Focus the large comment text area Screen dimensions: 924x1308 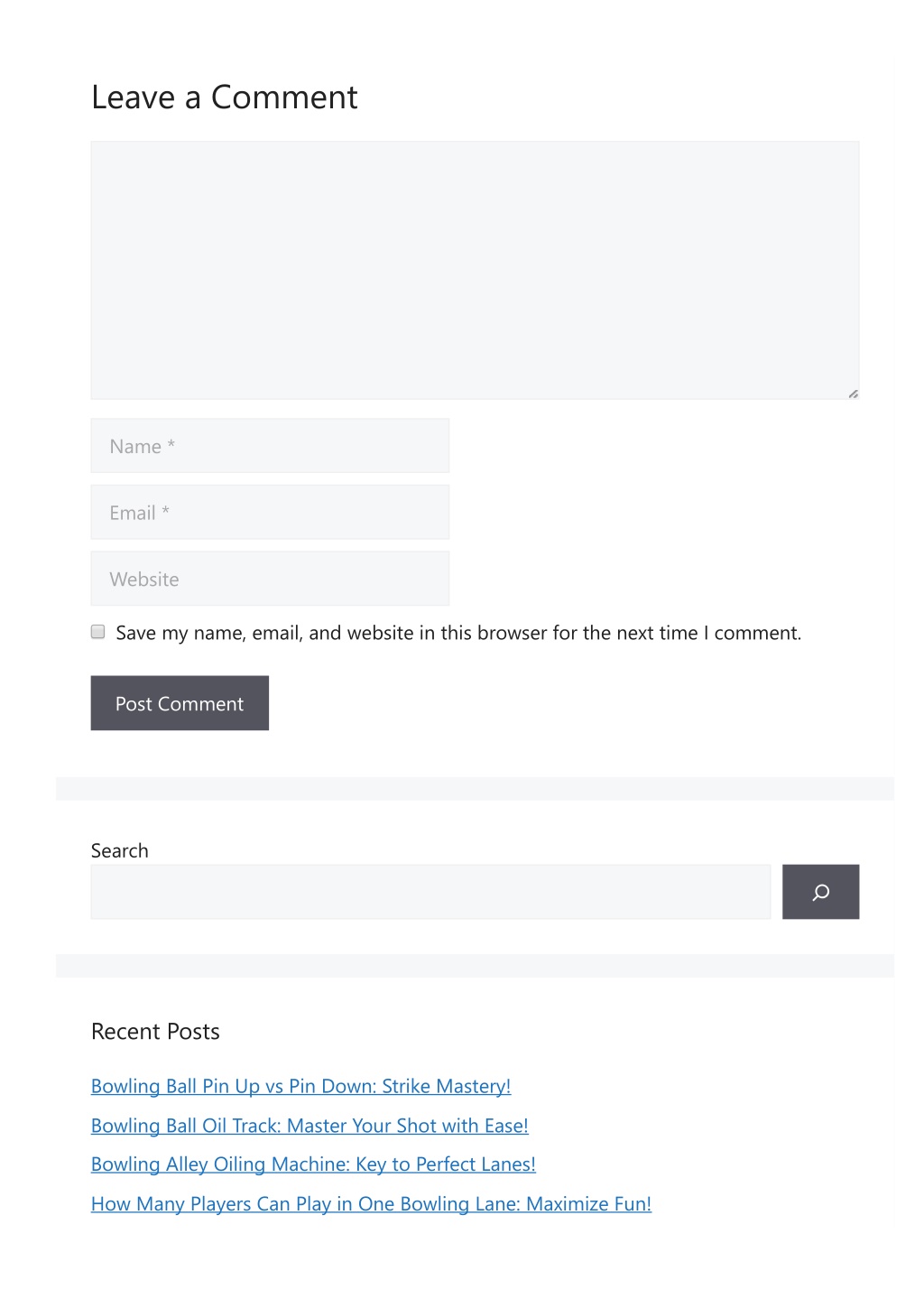point(475,270)
